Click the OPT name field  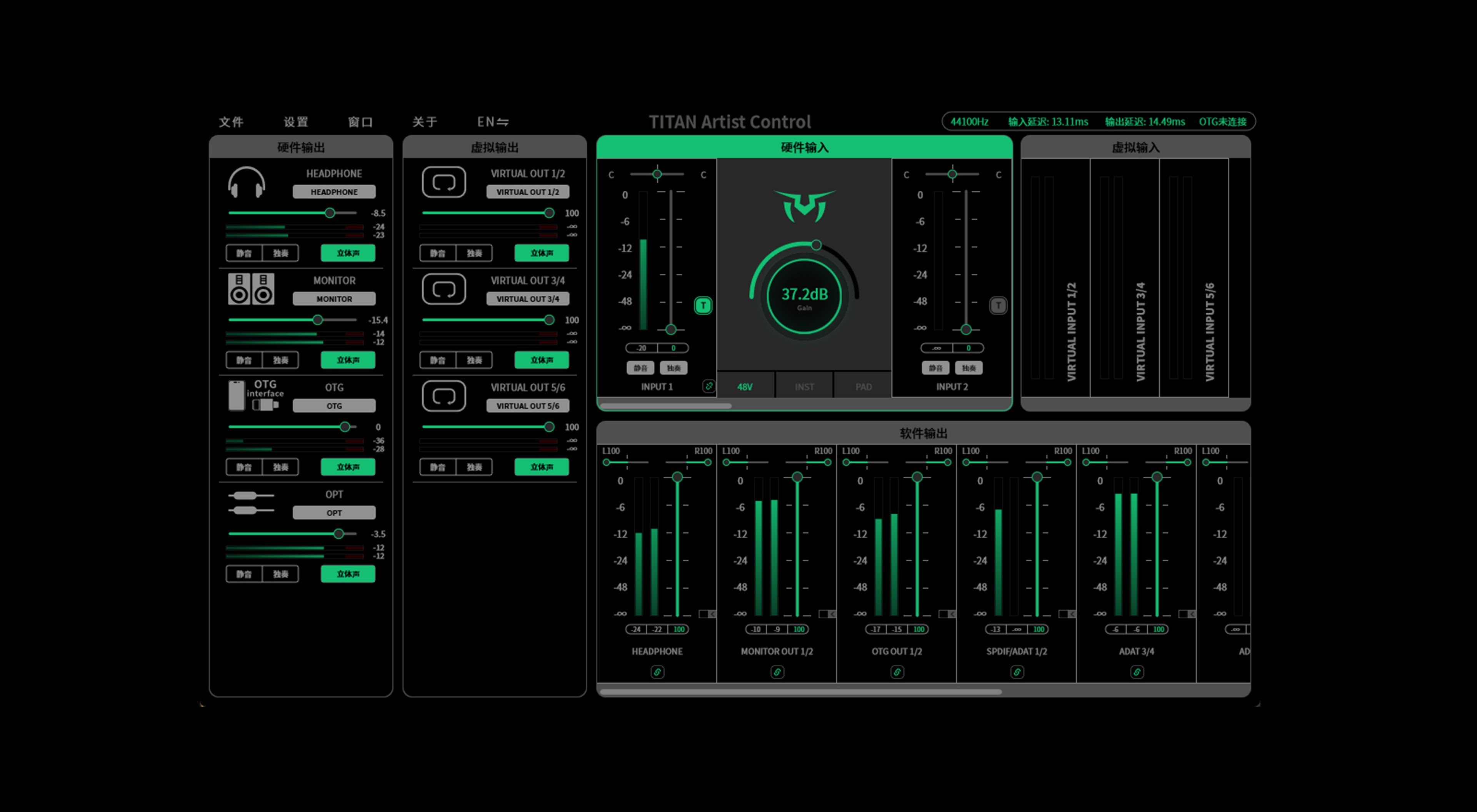334,513
